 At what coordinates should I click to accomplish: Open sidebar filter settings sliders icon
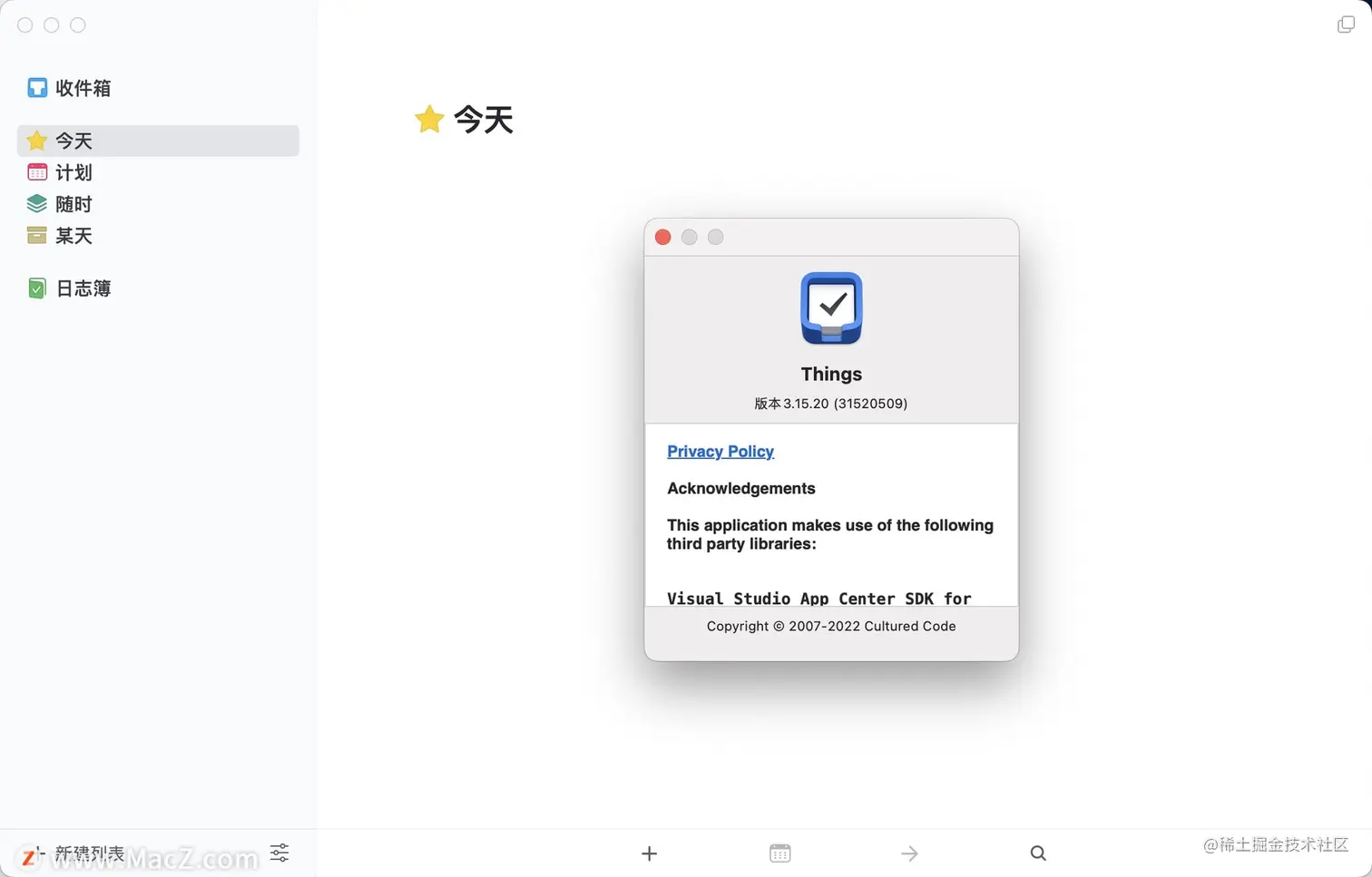click(279, 853)
